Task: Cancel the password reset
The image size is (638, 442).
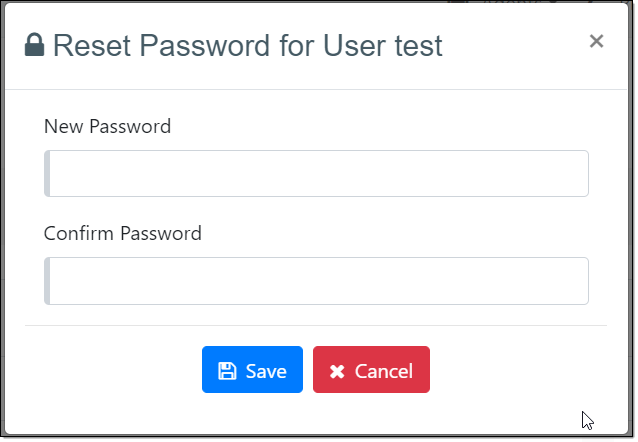Action: pos(371,370)
